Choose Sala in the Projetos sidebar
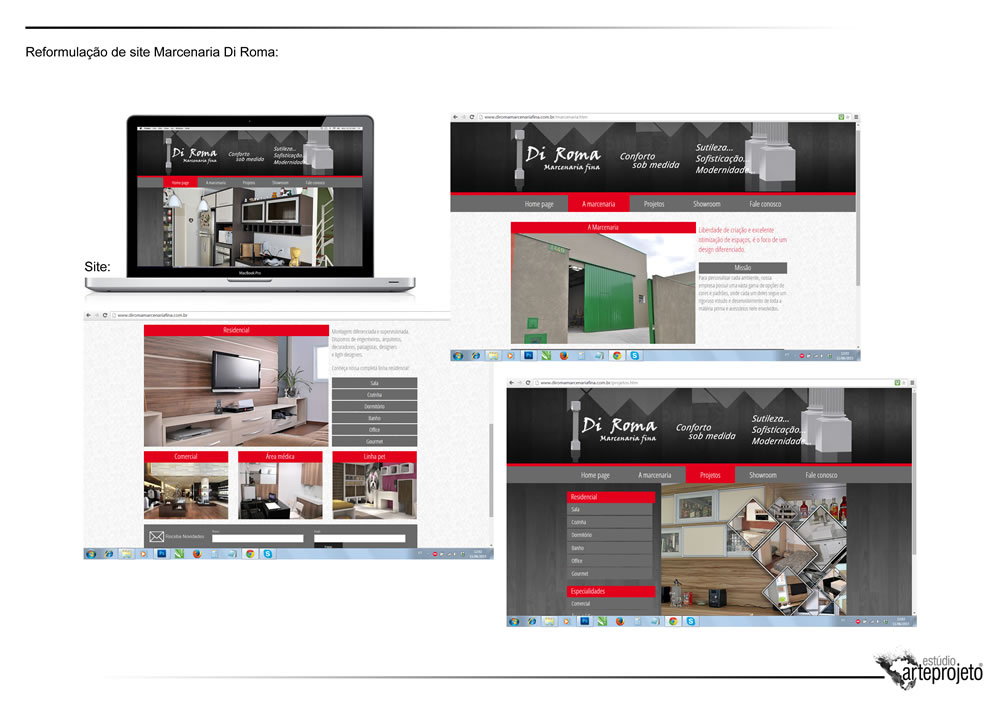 [611, 509]
